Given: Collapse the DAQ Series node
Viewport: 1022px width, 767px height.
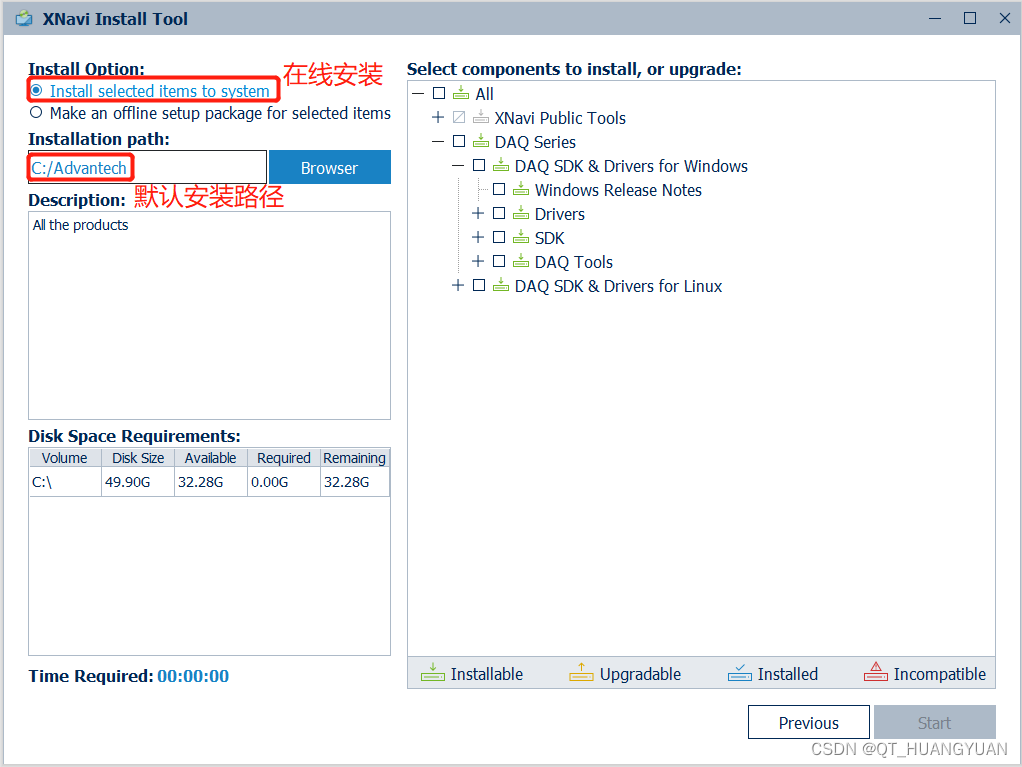Looking at the screenshot, I should 438,141.
